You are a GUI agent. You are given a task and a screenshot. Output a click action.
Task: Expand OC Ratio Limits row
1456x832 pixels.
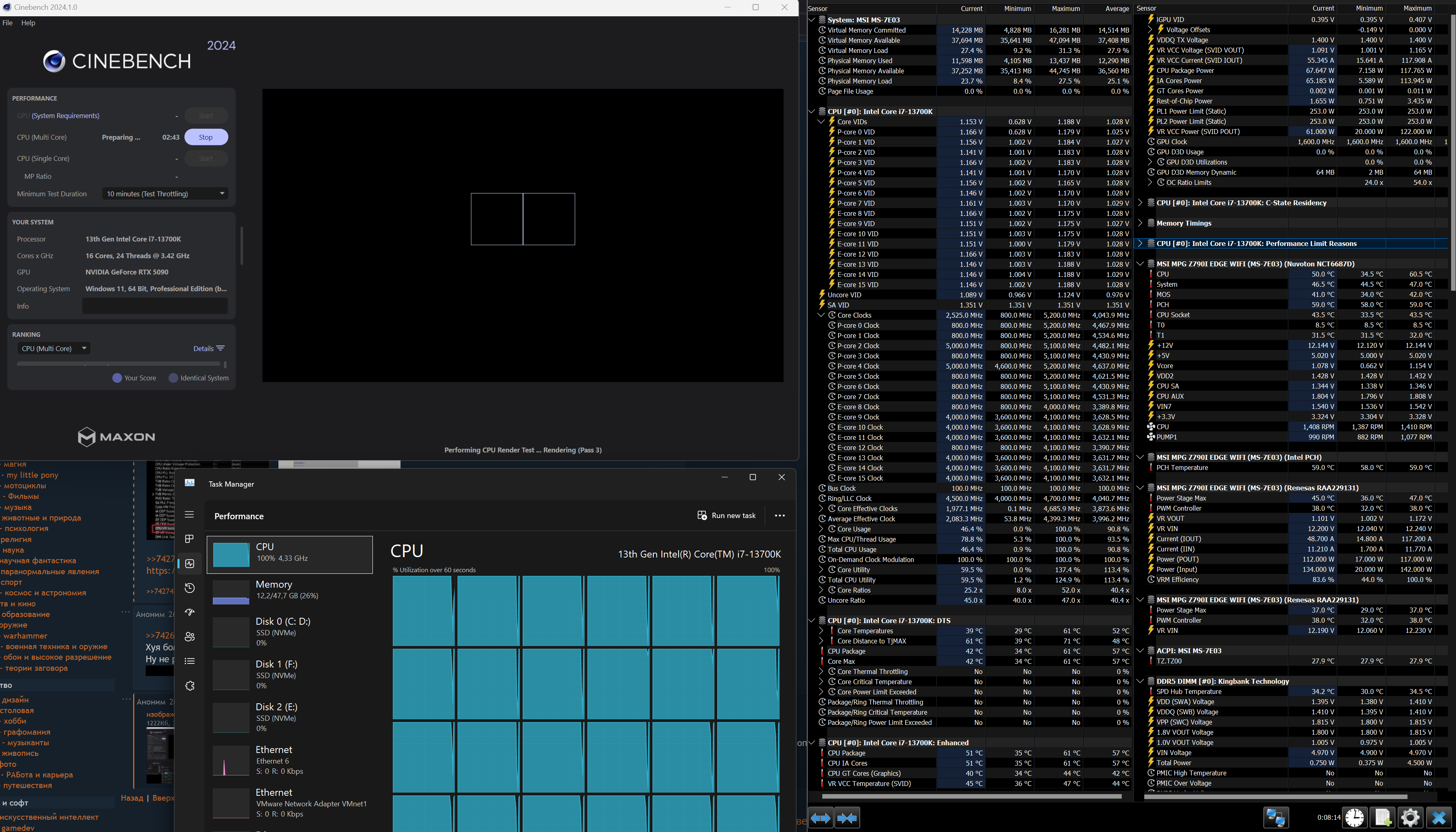tap(1150, 183)
